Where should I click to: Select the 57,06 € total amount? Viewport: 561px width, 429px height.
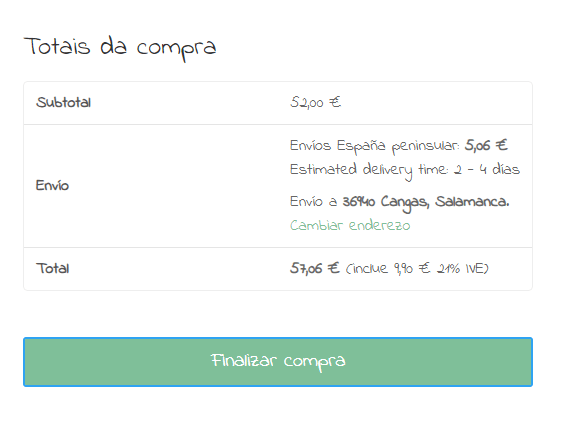pos(314,268)
